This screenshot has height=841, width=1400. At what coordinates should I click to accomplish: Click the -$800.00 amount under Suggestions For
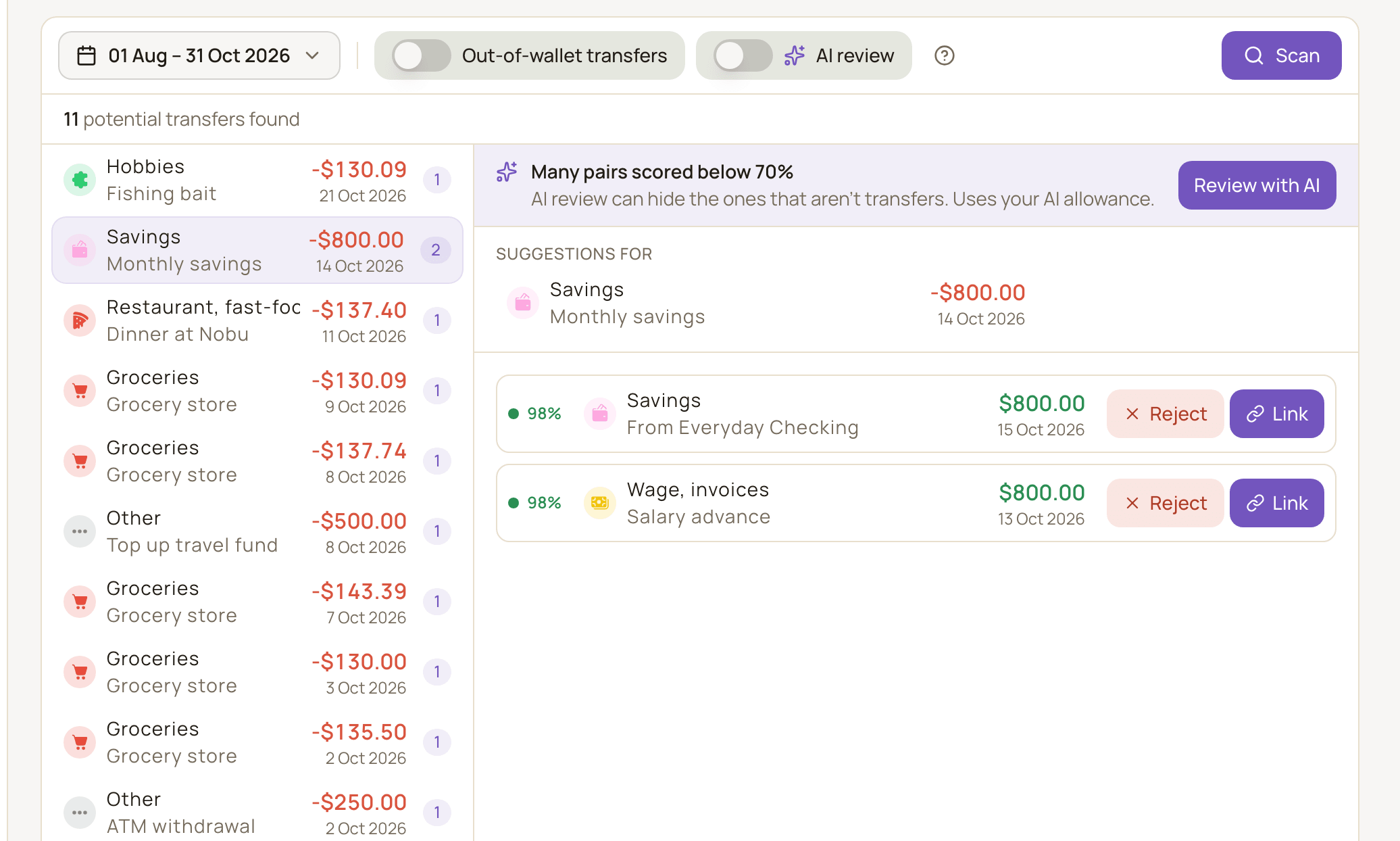[978, 293]
